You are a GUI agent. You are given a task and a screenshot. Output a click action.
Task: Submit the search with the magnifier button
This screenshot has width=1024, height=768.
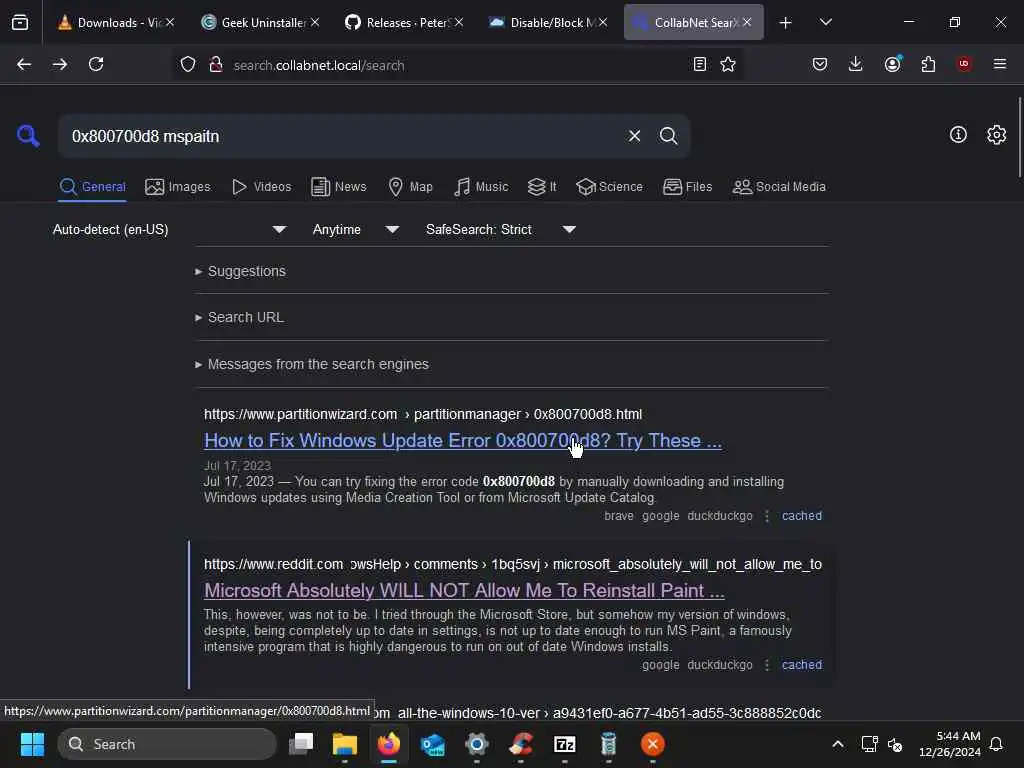[668, 136]
